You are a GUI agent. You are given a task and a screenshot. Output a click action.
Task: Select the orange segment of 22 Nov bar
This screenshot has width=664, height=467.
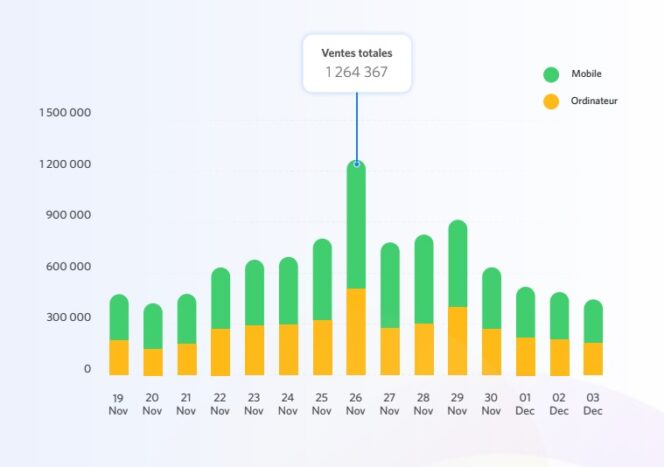tap(221, 352)
